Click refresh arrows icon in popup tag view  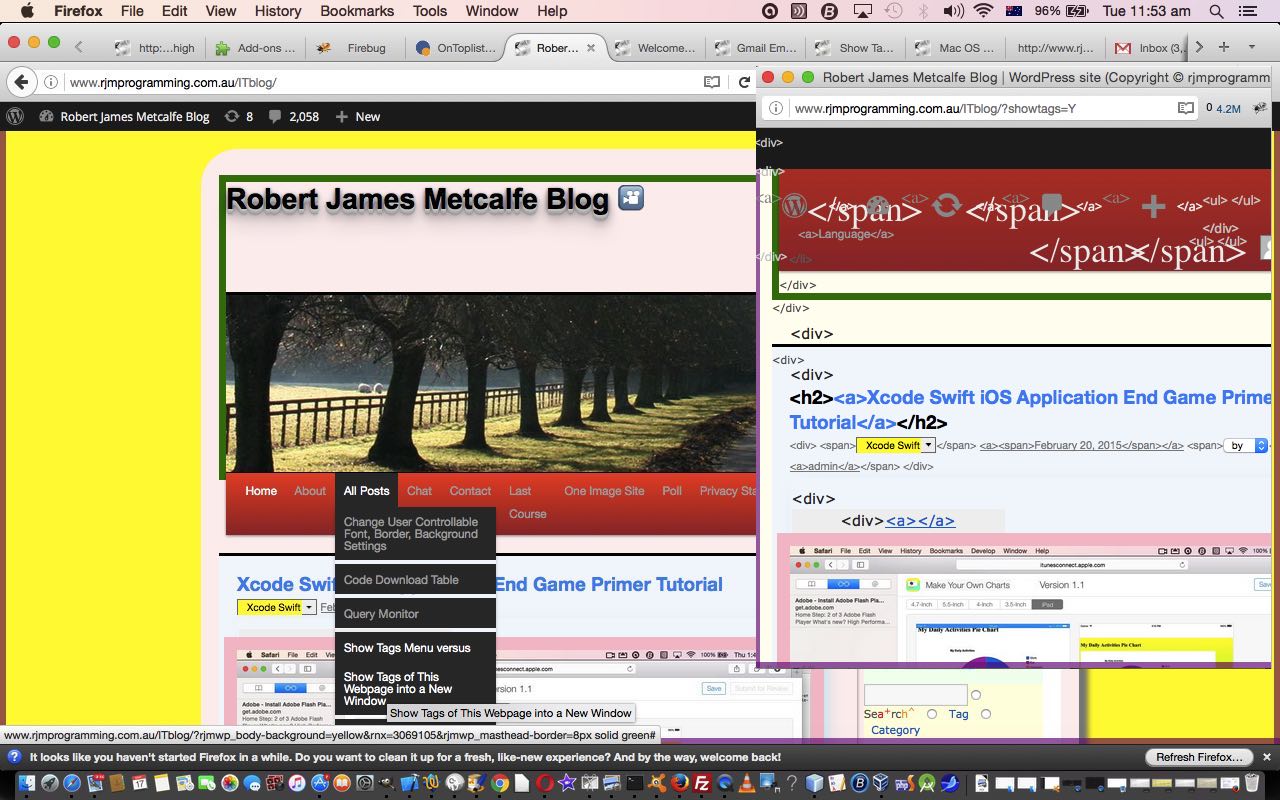946,206
